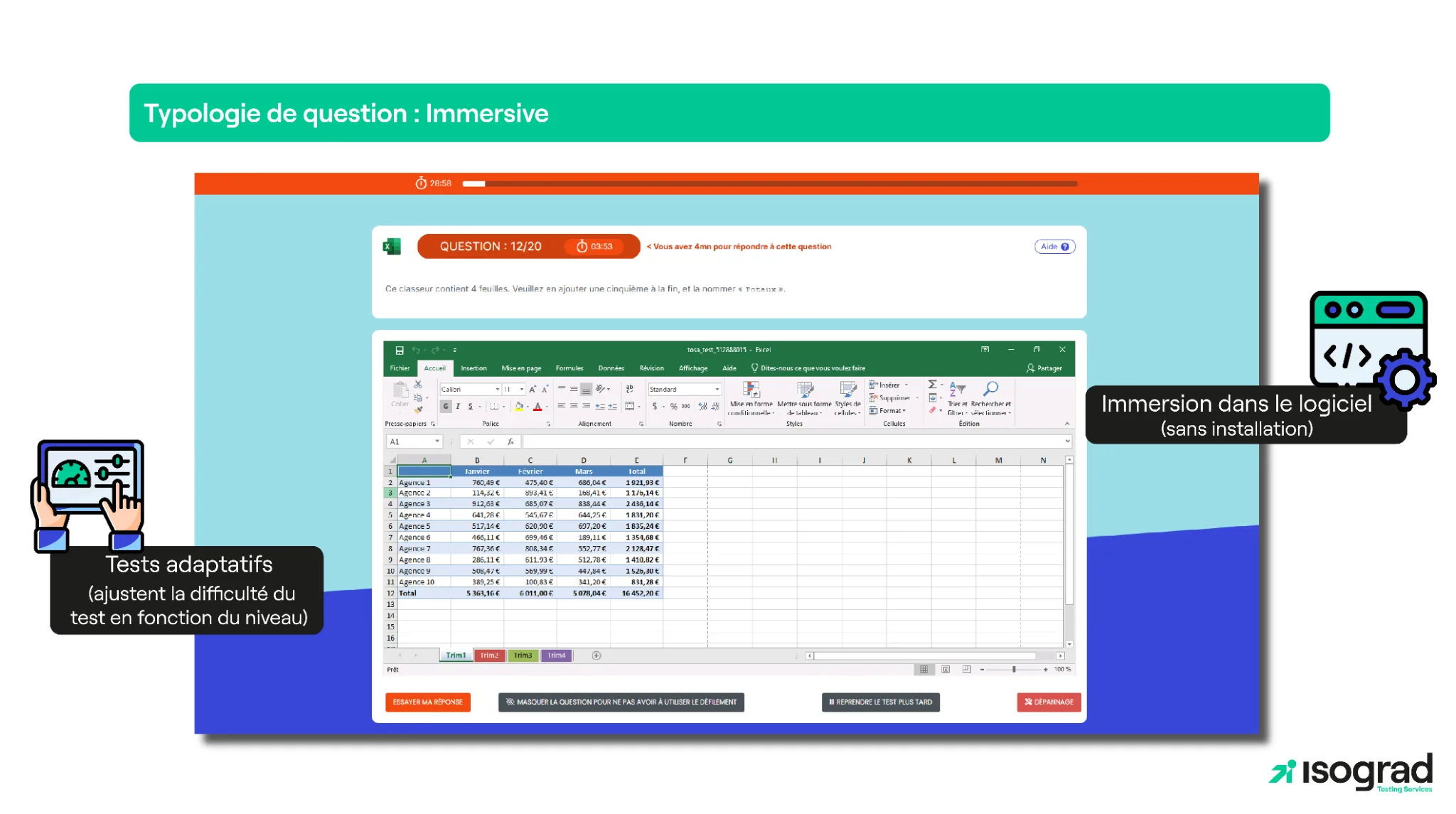Click the Partager share button
This screenshot has width=1456, height=814.
coord(1044,368)
